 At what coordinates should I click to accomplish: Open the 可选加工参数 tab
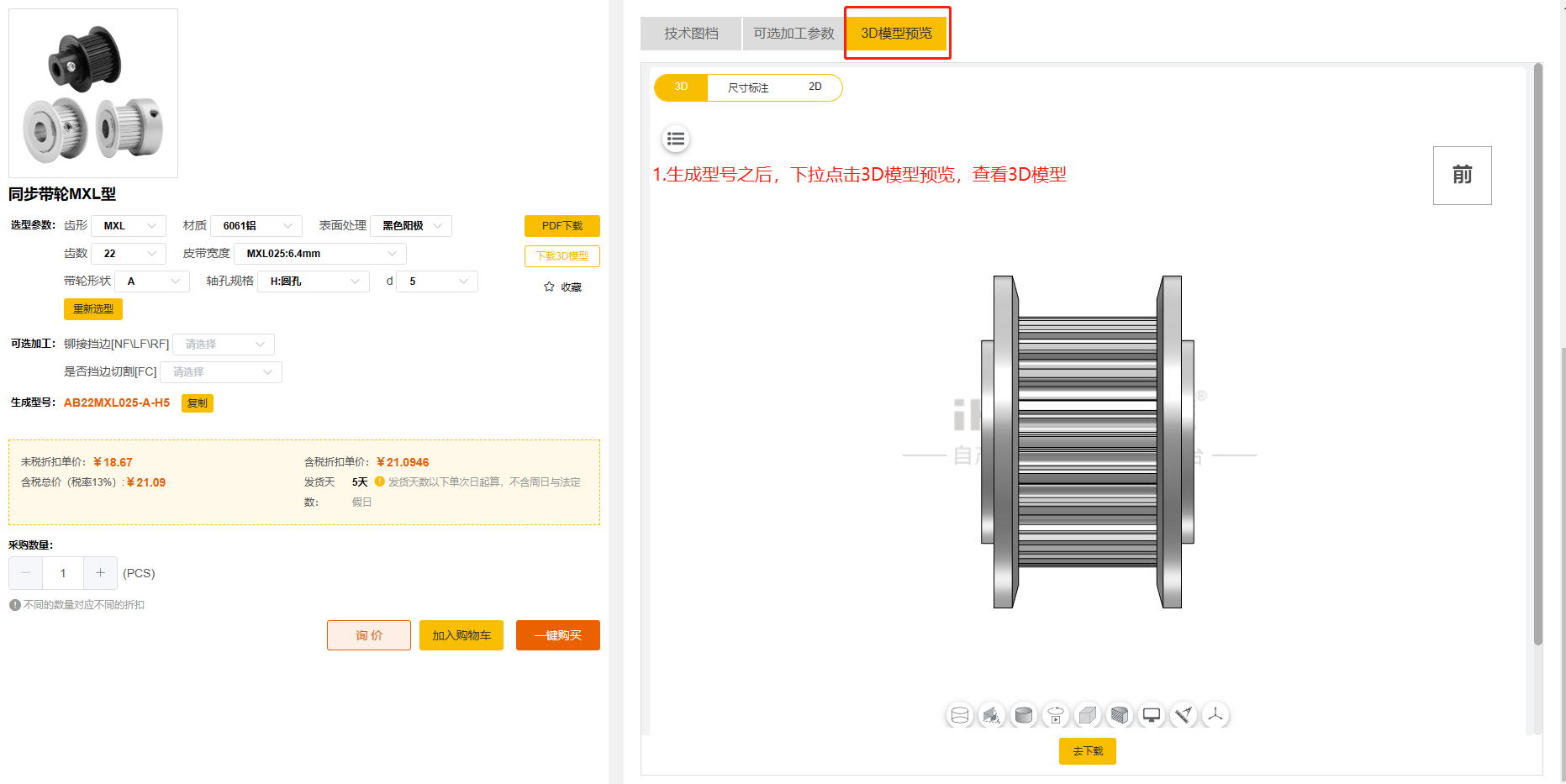tap(792, 33)
